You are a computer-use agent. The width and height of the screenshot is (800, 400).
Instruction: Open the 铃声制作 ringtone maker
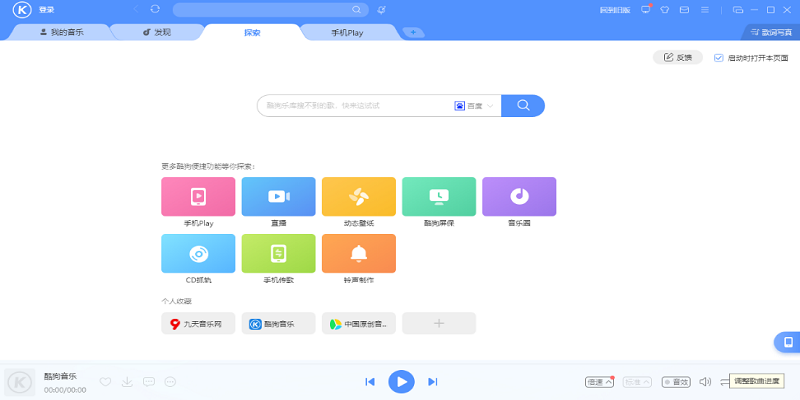(358, 253)
